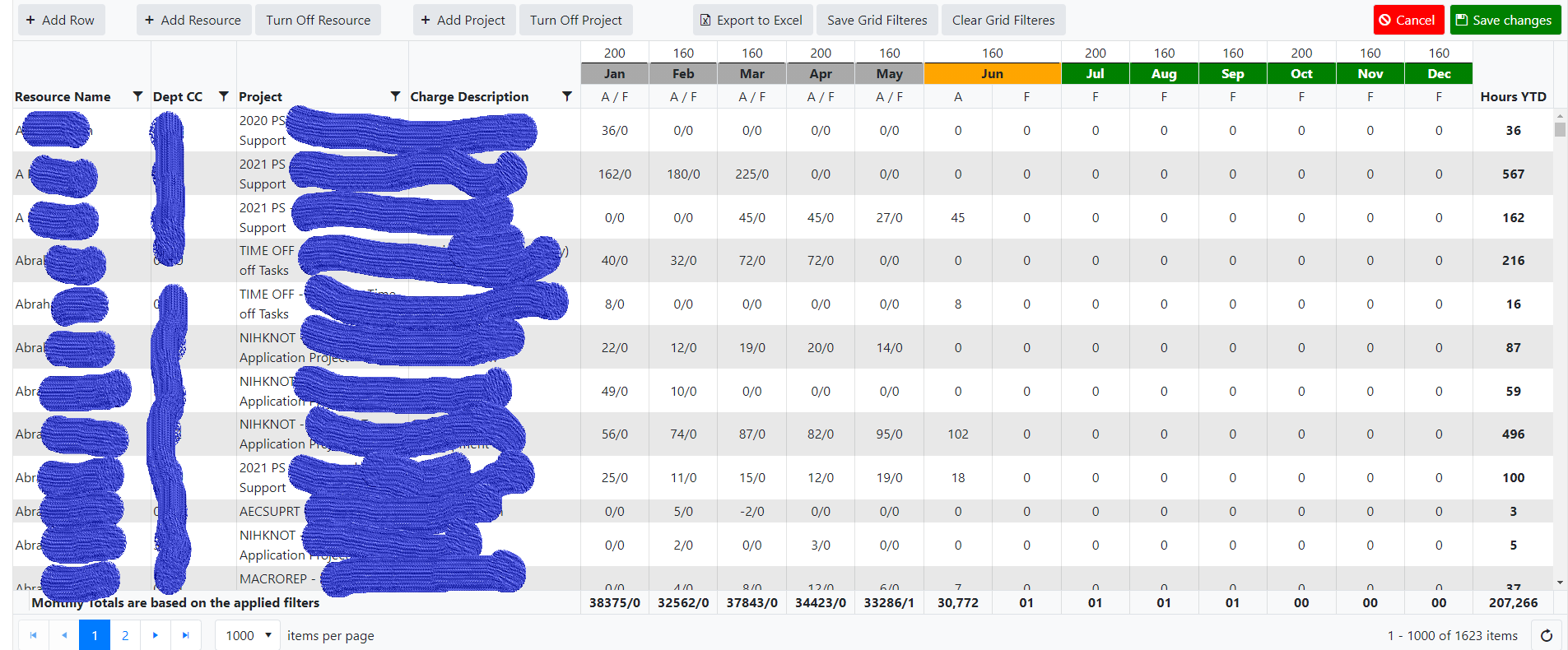
Task: Jump to the last page arrow
Action: click(x=186, y=635)
